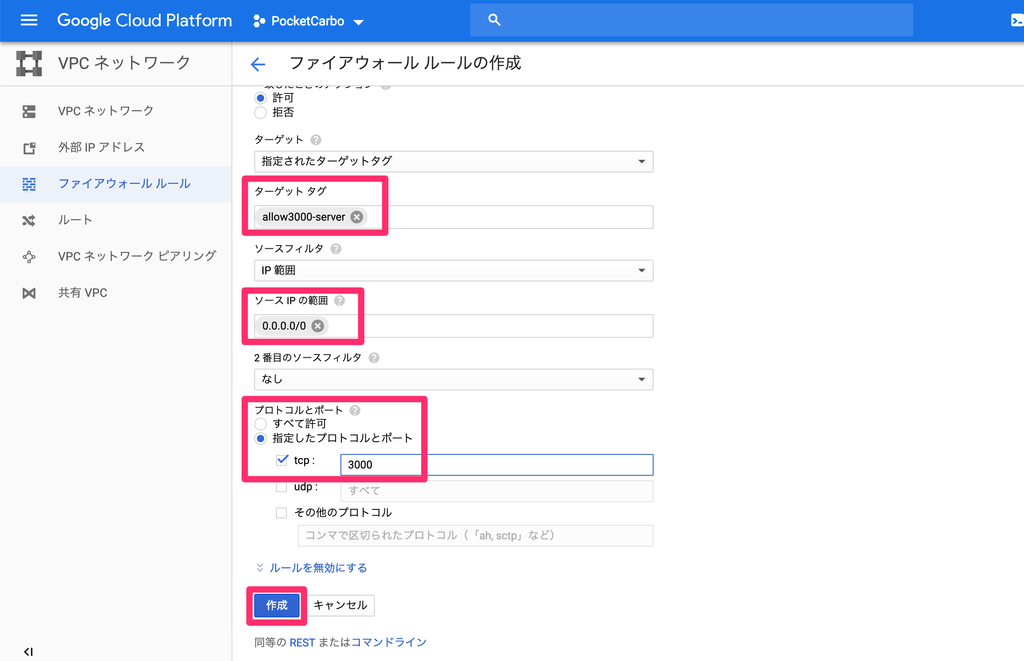
Task: Click the udp port field showing すべて
Action: pyautogui.click(x=496, y=491)
